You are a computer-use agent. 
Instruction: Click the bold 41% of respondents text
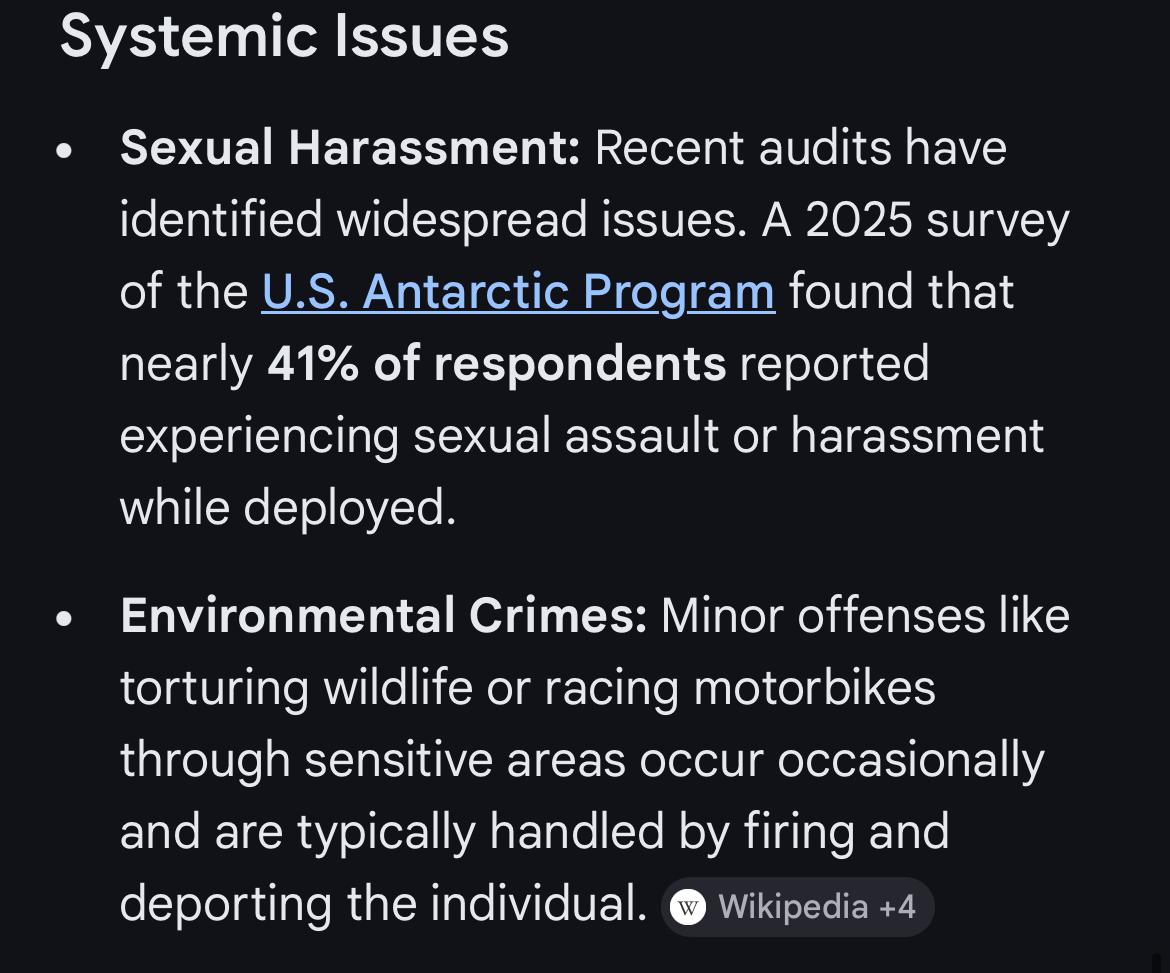pos(496,364)
